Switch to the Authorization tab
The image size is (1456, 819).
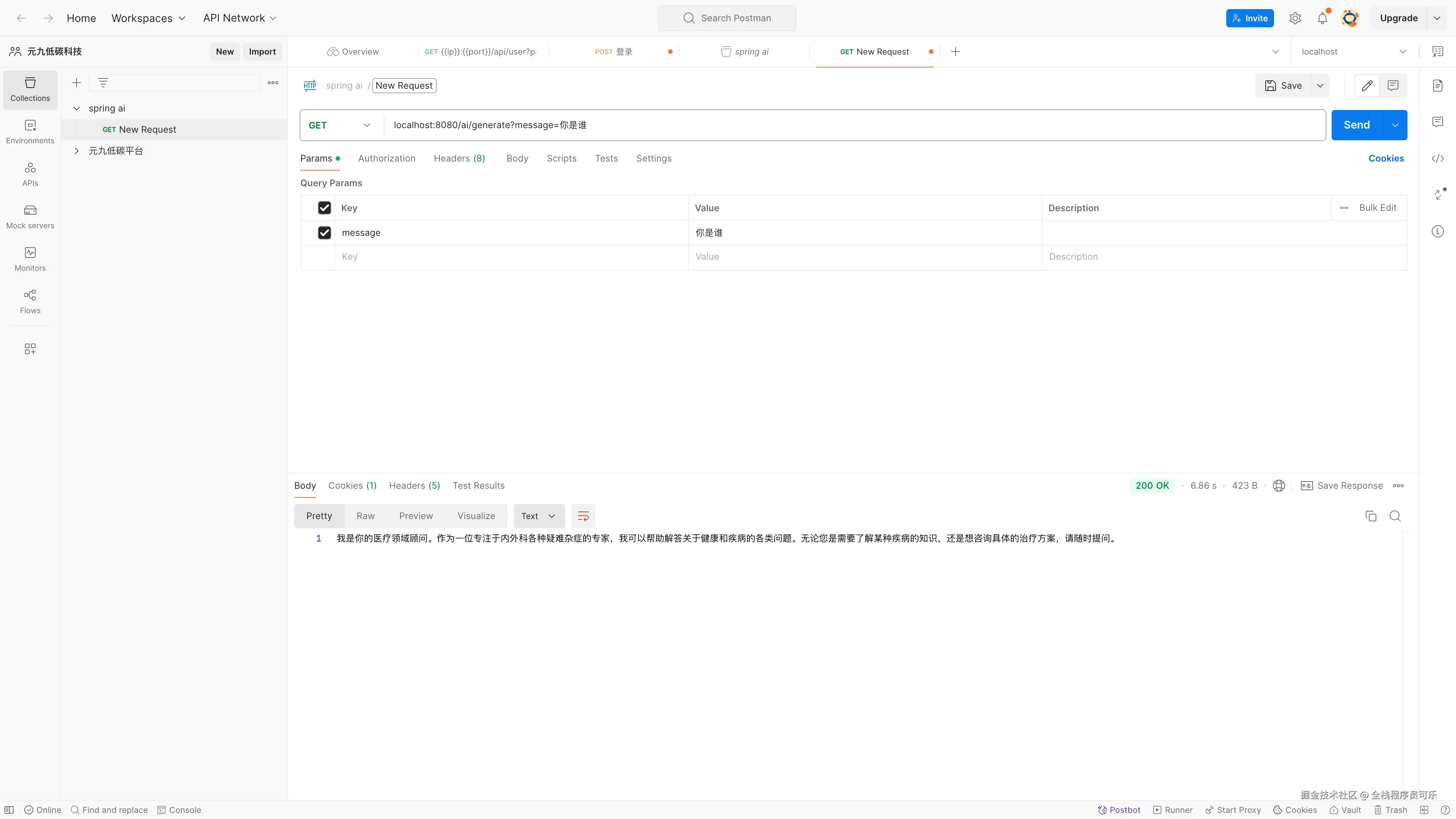pyautogui.click(x=387, y=158)
